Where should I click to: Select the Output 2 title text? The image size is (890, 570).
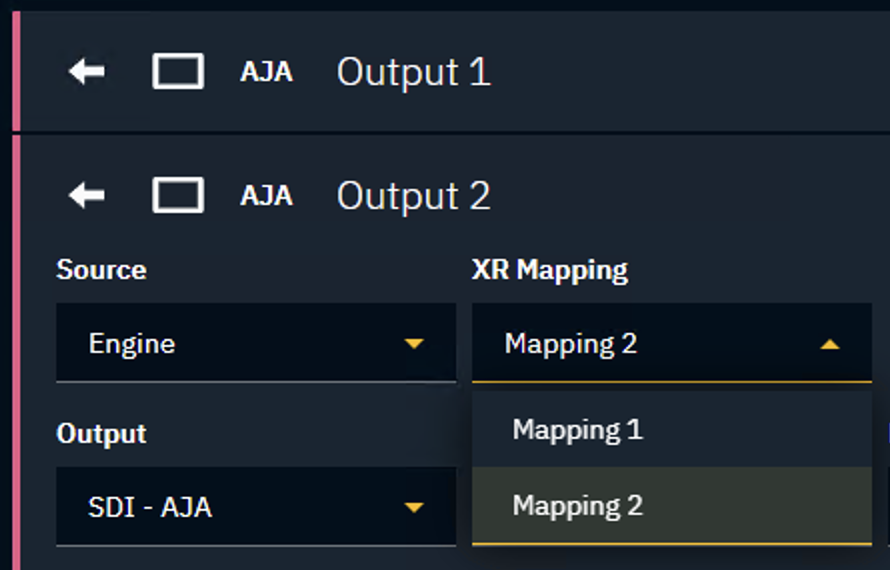click(x=413, y=196)
